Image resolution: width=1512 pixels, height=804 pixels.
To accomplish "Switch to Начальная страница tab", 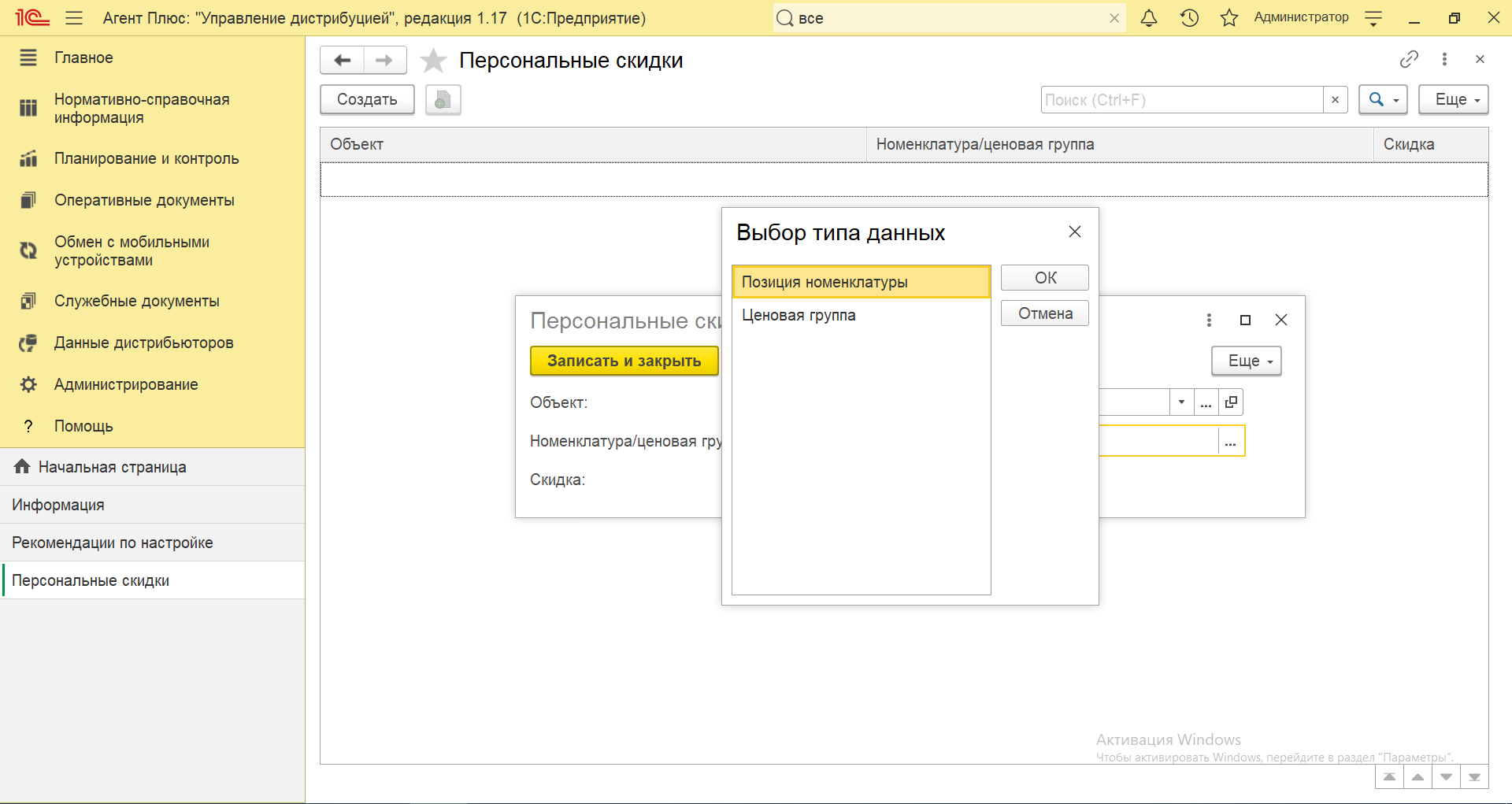I will point(112,467).
